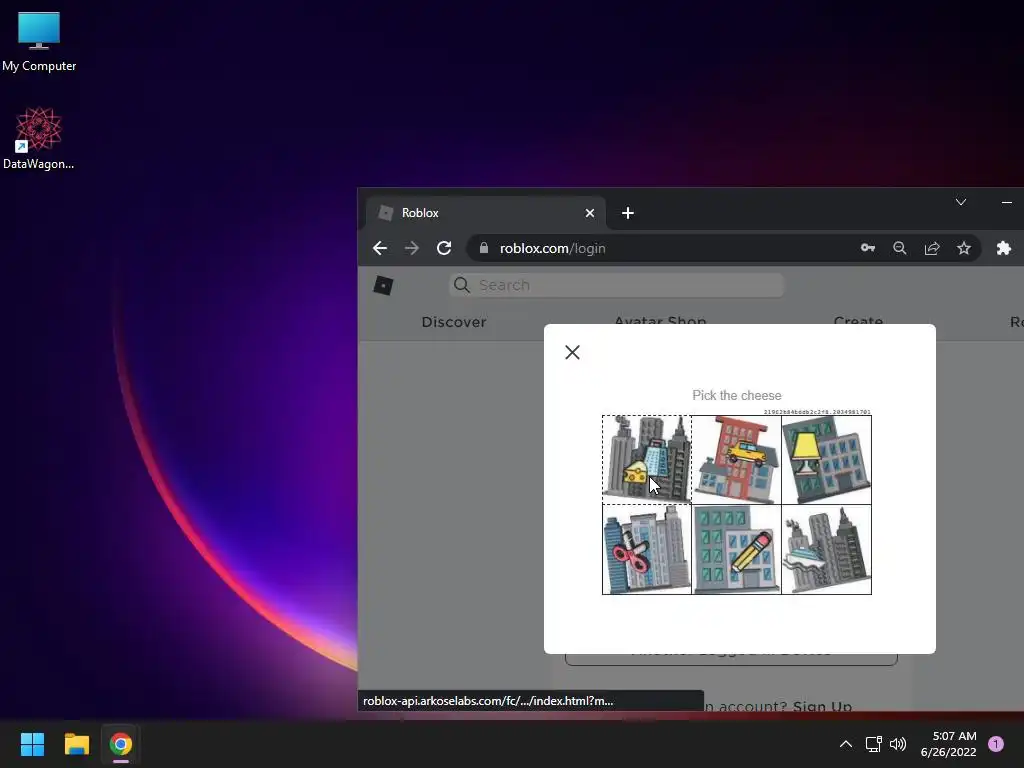Image resolution: width=1024 pixels, height=768 pixels.
Task: Go back in Chrome
Action: [x=379, y=248]
